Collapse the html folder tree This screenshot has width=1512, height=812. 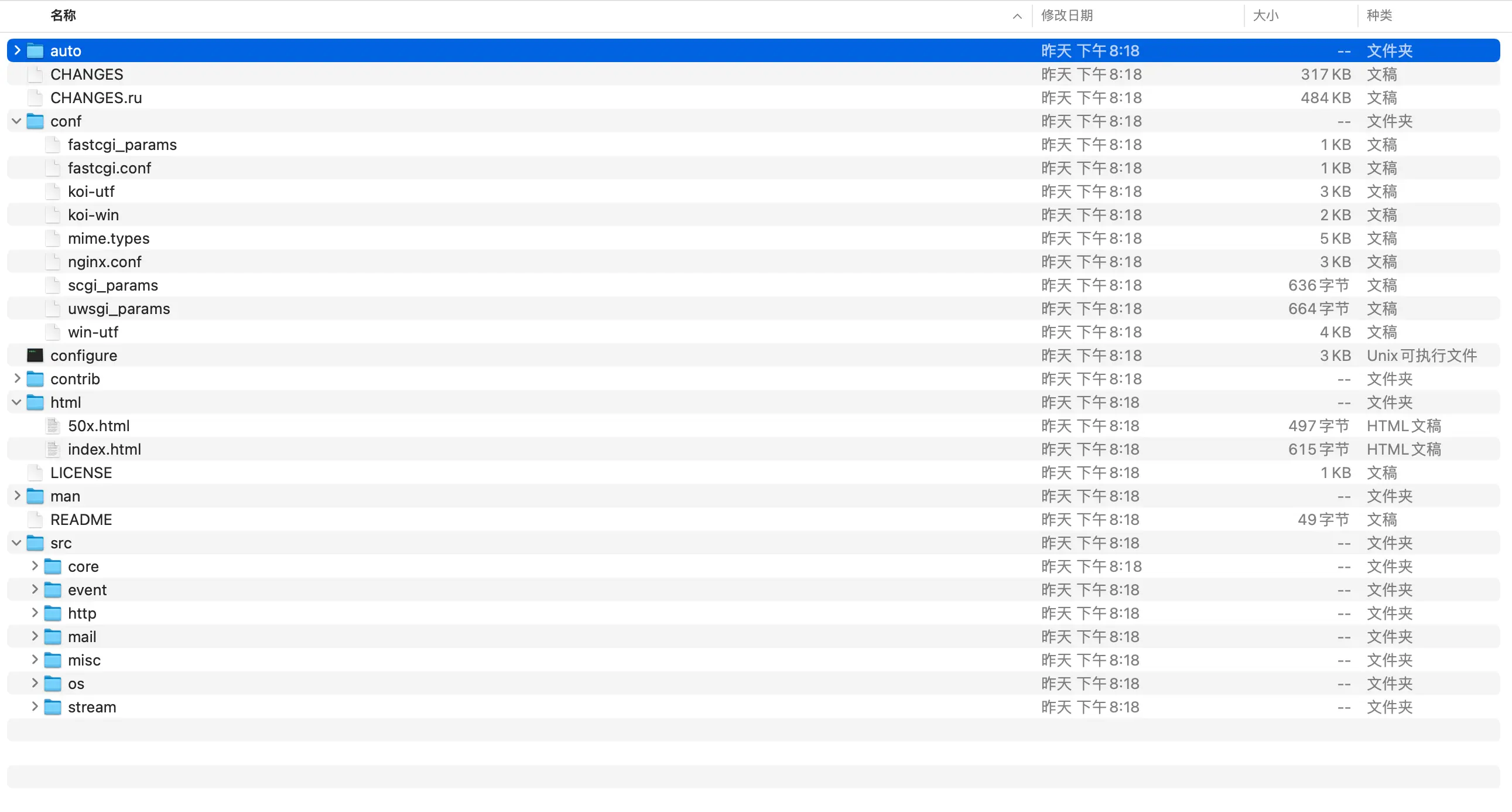pyautogui.click(x=17, y=402)
